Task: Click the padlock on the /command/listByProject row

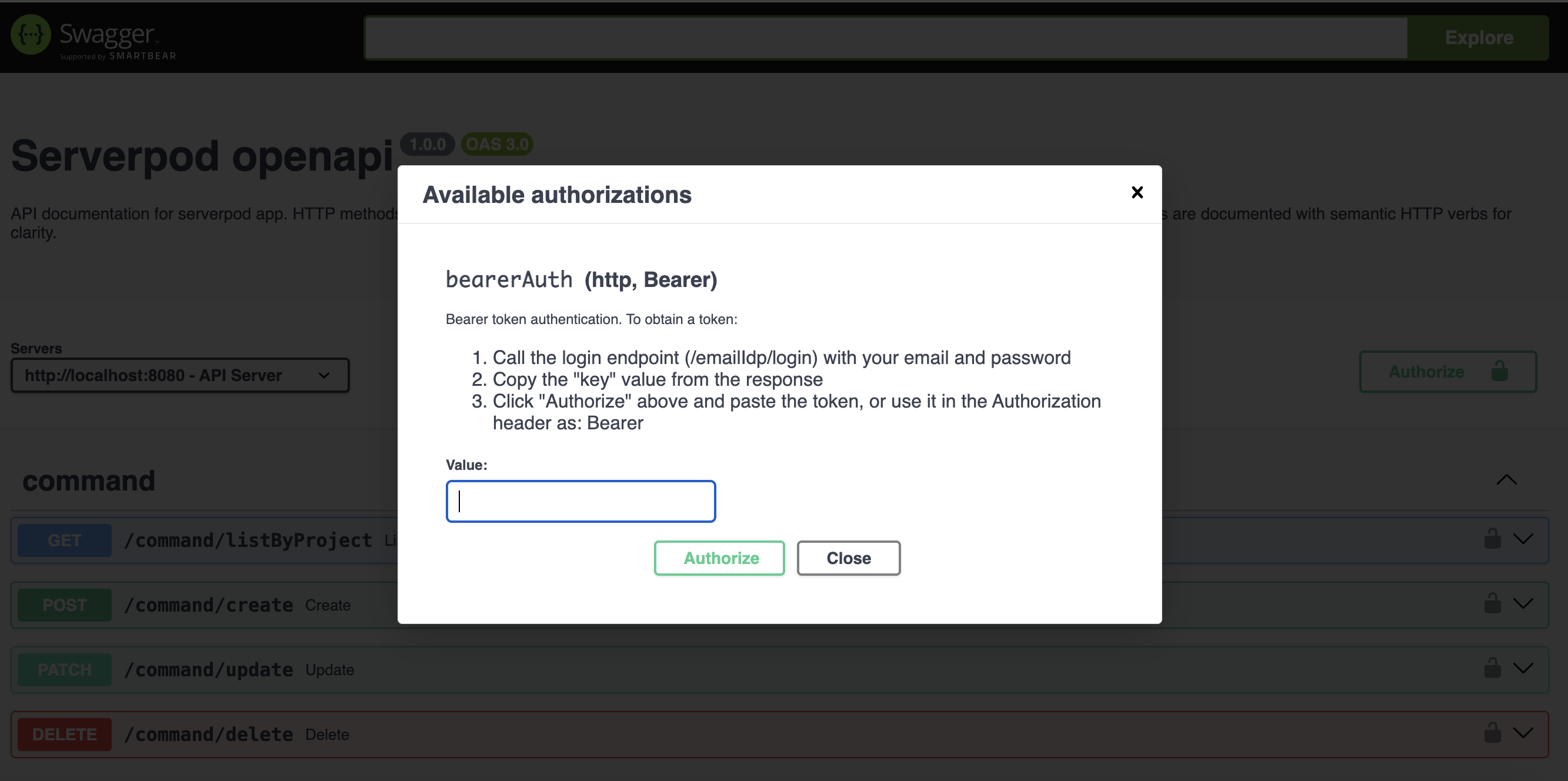Action: (x=1493, y=538)
